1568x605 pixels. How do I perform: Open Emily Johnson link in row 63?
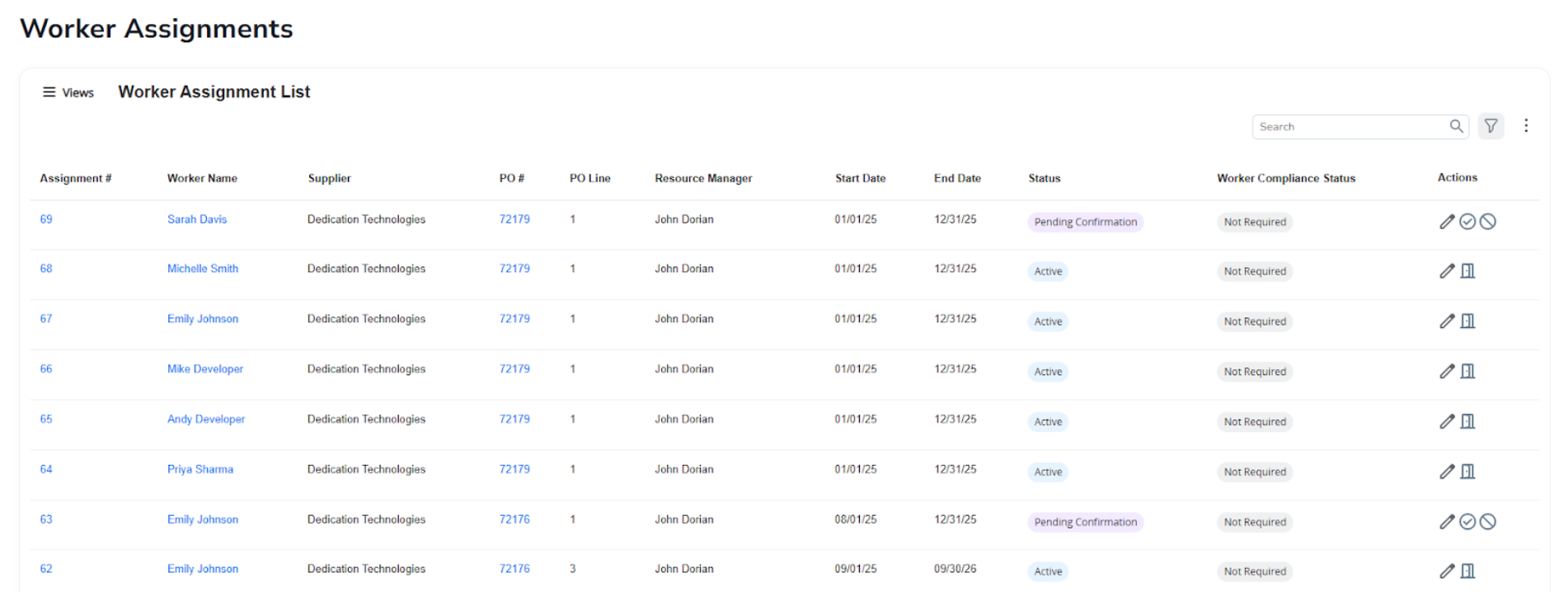pos(203,520)
